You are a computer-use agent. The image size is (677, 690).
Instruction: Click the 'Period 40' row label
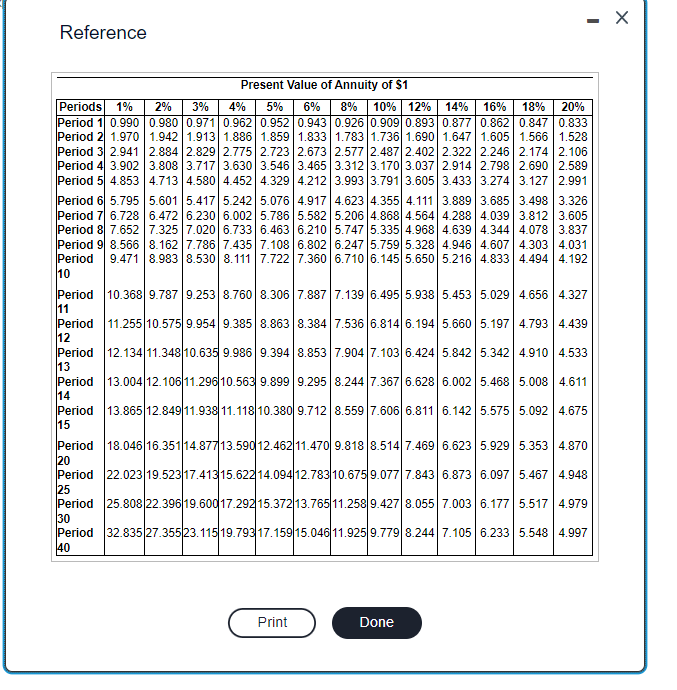pyautogui.click(x=75, y=540)
